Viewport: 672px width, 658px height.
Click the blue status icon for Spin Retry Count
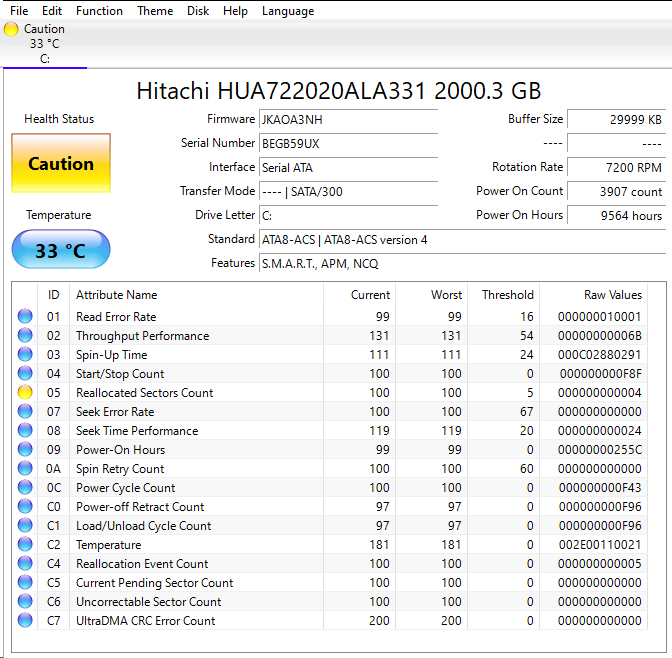25,468
